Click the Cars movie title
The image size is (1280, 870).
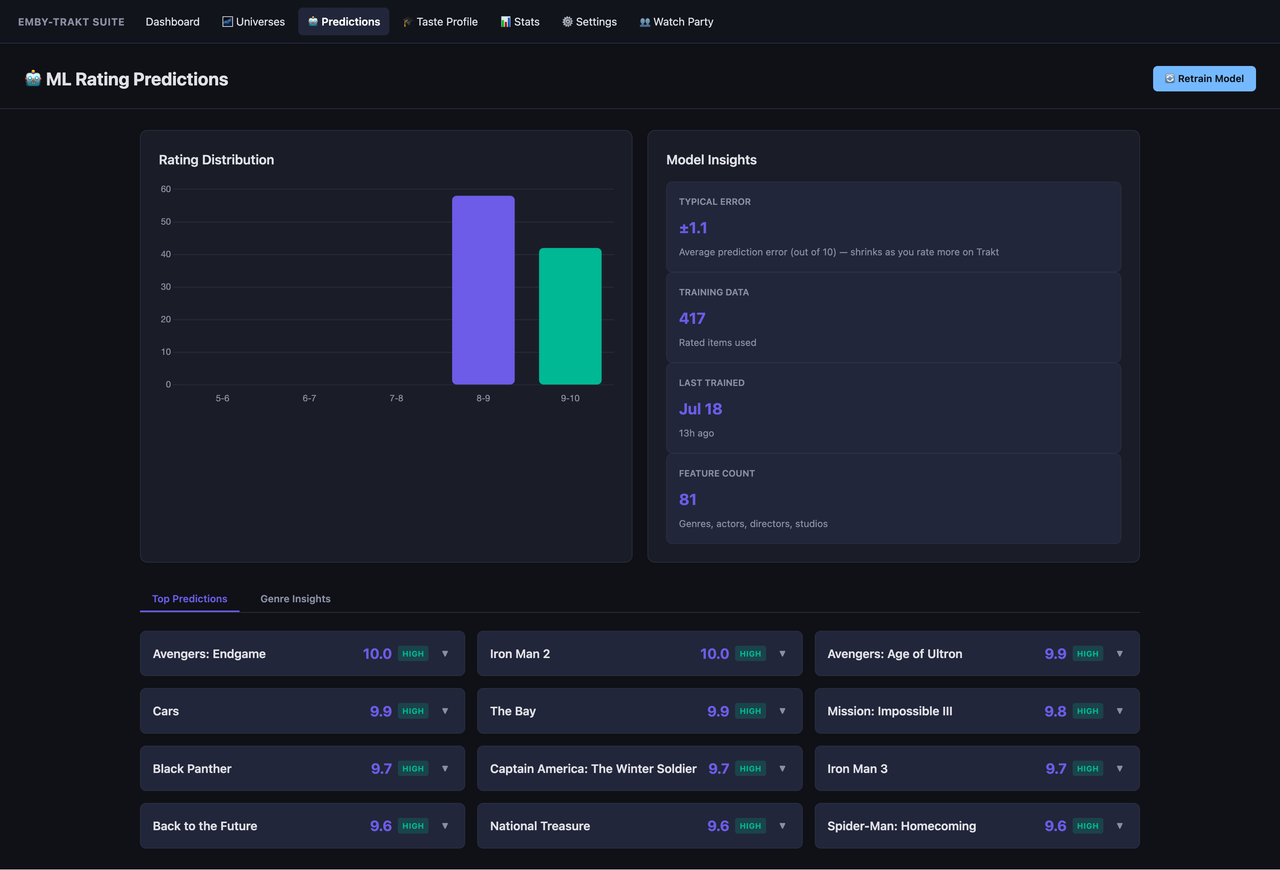point(166,711)
